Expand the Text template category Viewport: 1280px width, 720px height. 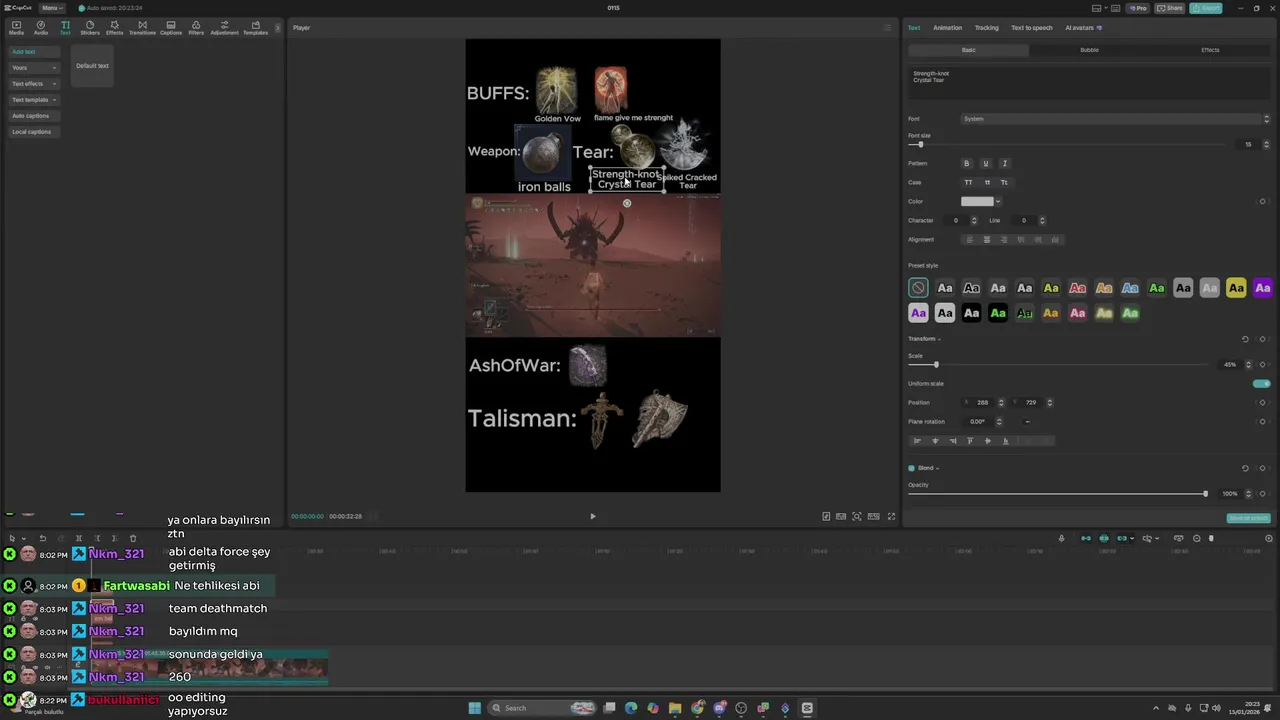34,100
